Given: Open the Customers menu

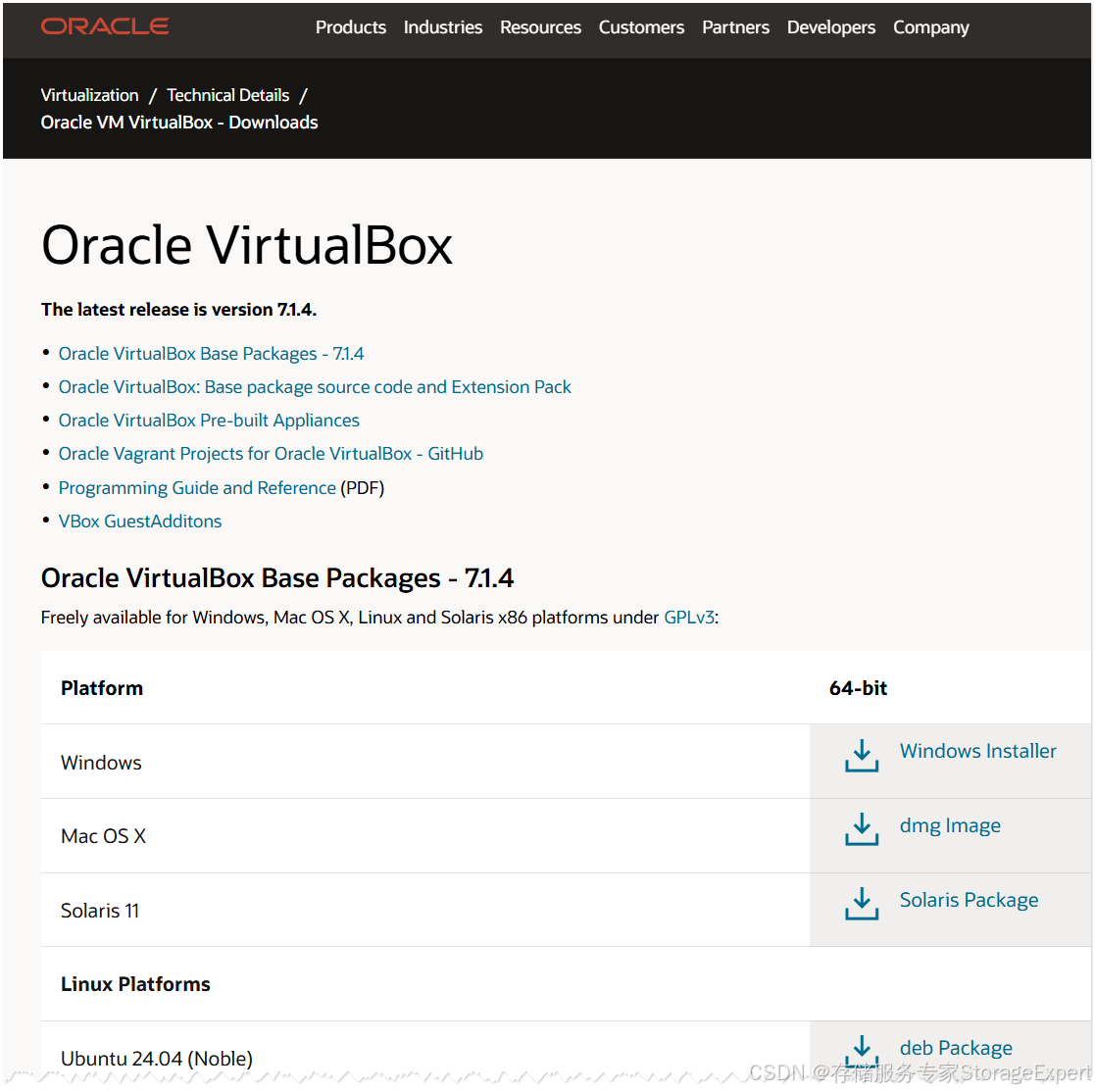Looking at the screenshot, I should [641, 27].
